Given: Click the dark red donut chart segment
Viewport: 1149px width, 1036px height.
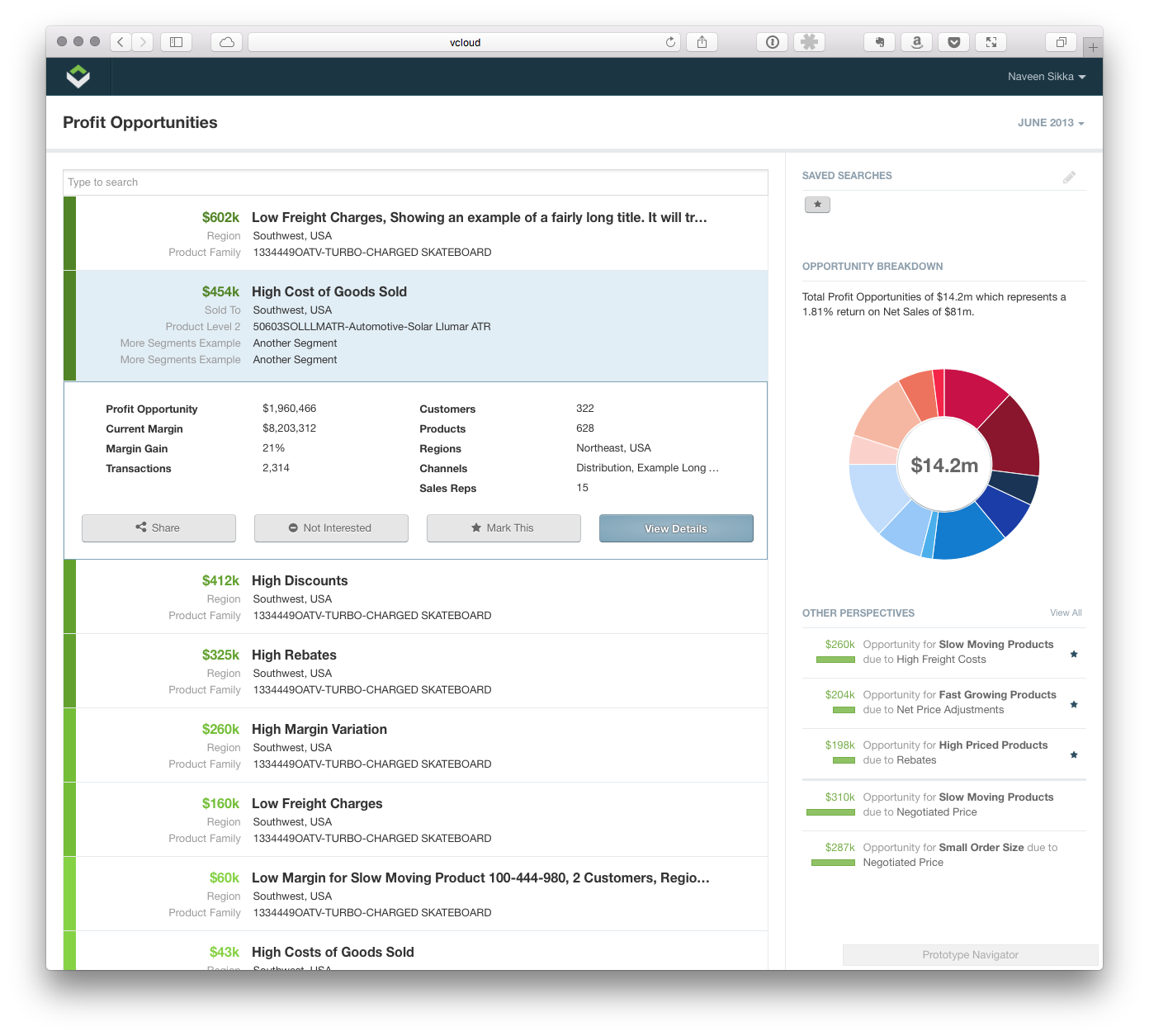Looking at the screenshot, I should pyautogui.click(x=1010, y=437).
